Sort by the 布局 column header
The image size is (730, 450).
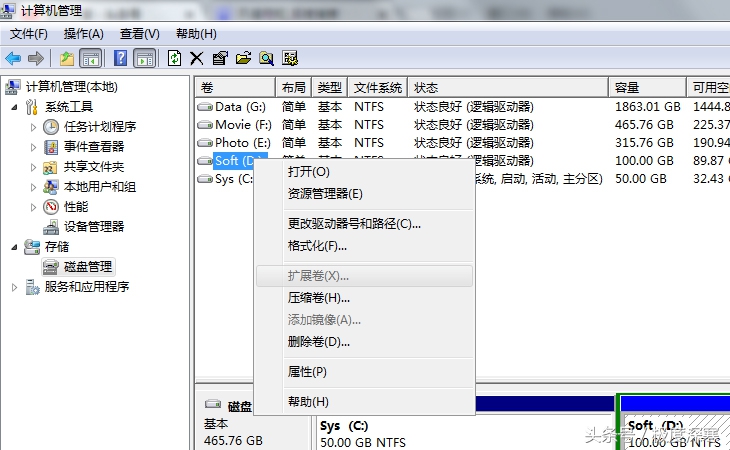[294, 87]
